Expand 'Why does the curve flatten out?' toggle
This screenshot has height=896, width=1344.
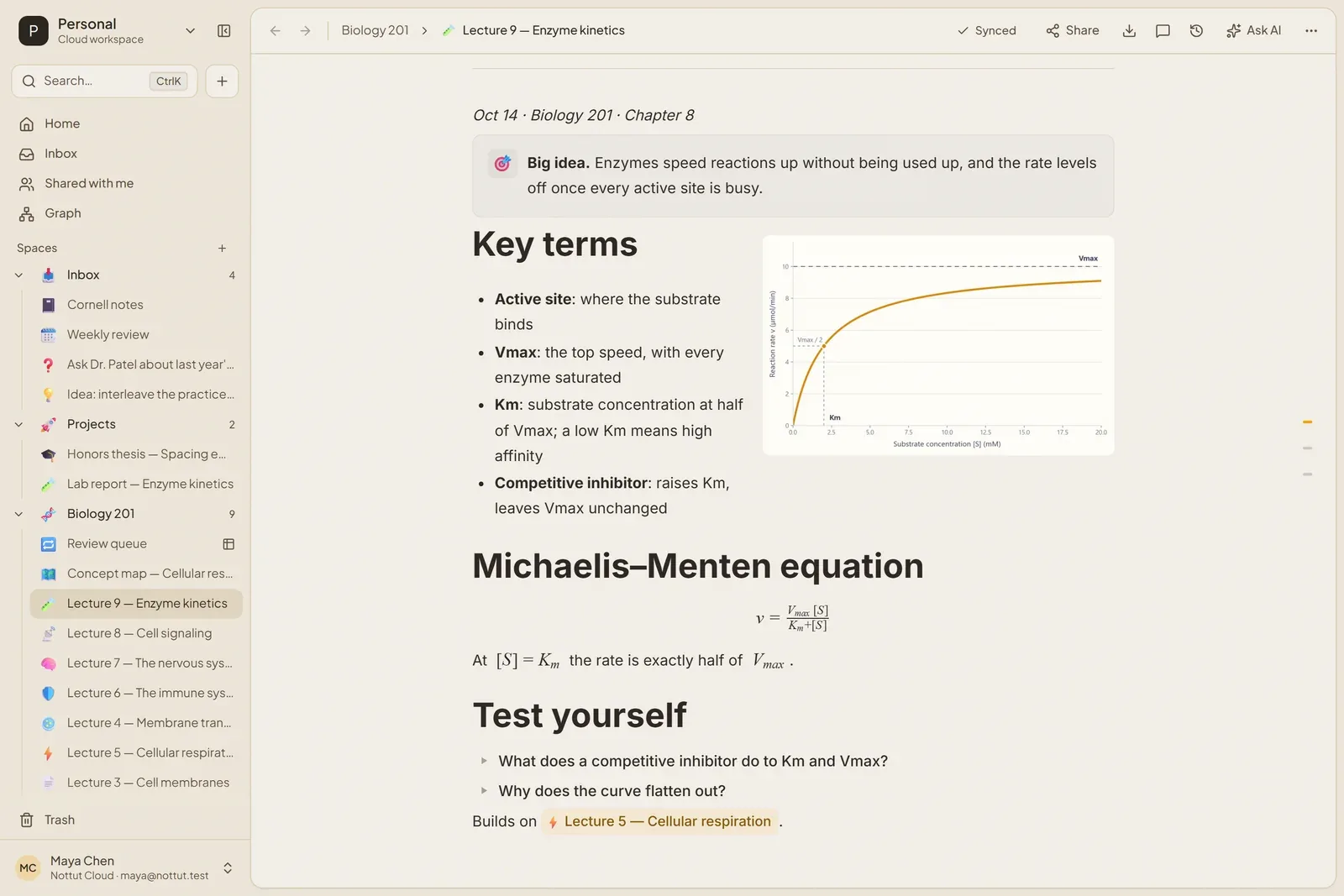coord(484,791)
